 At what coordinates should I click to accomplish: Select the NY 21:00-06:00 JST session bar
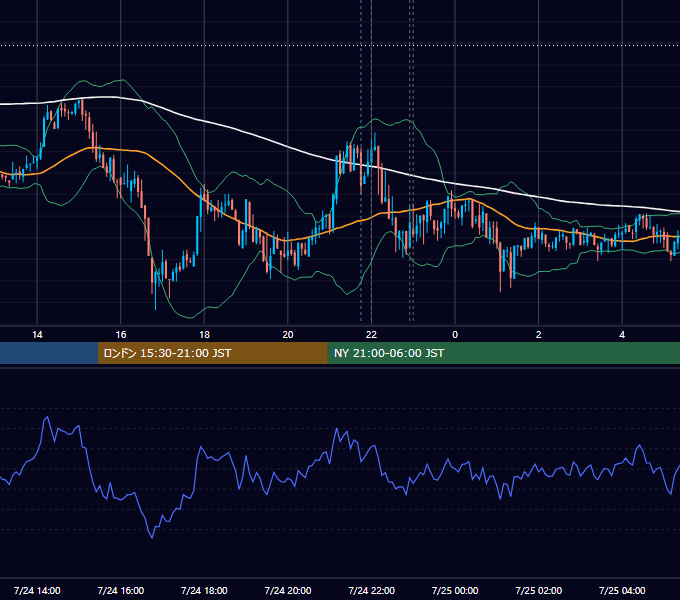(x=503, y=353)
